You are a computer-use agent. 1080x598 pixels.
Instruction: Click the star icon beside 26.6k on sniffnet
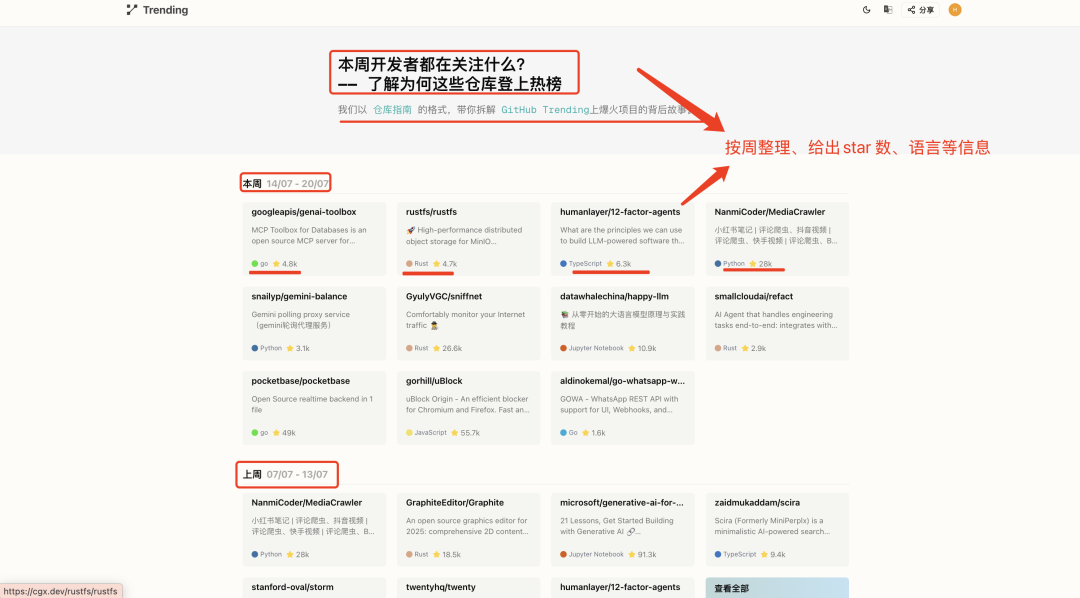[x=436, y=349]
